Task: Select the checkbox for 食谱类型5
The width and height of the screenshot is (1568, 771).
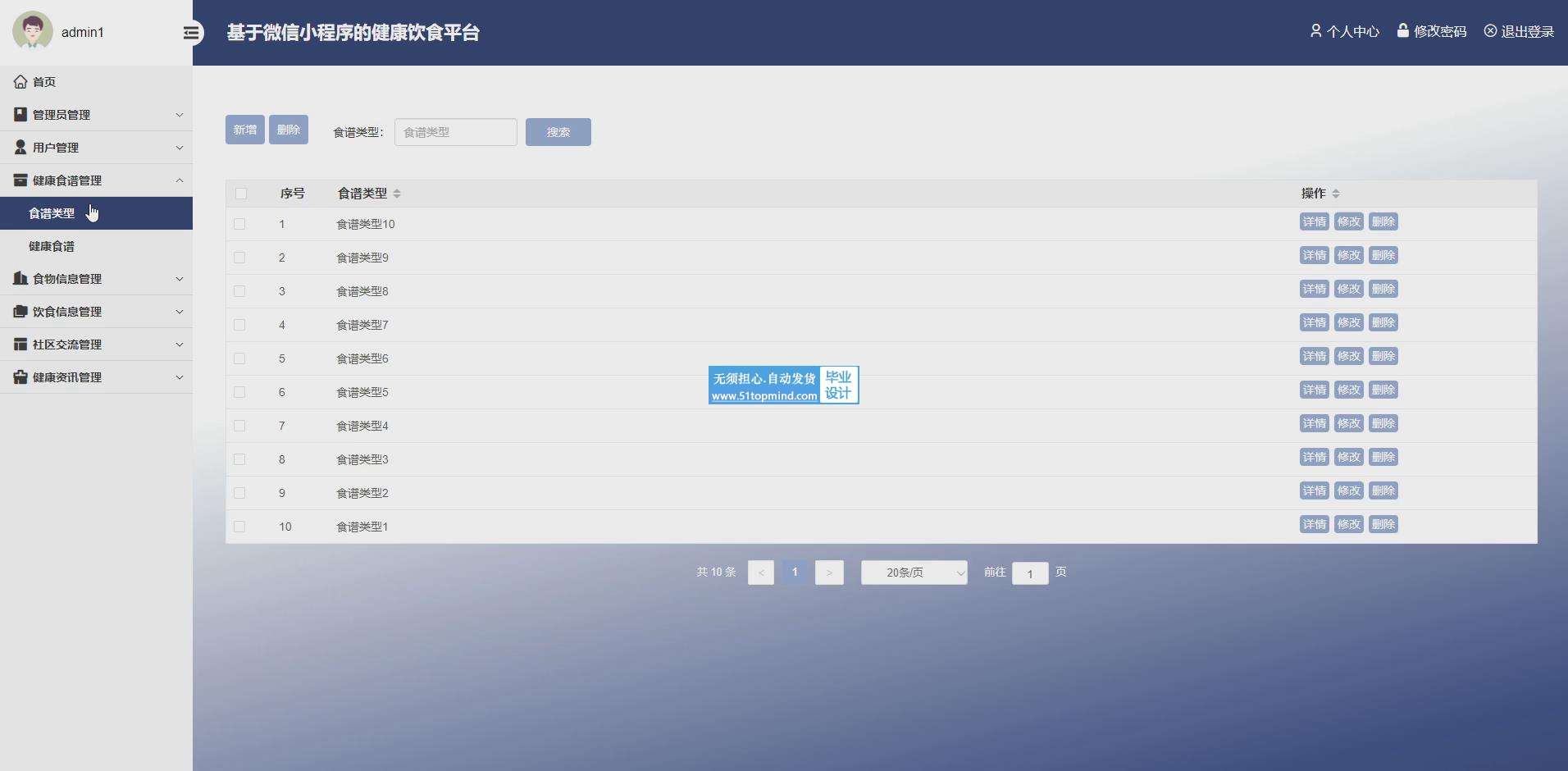Action: (x=239, y=392)
